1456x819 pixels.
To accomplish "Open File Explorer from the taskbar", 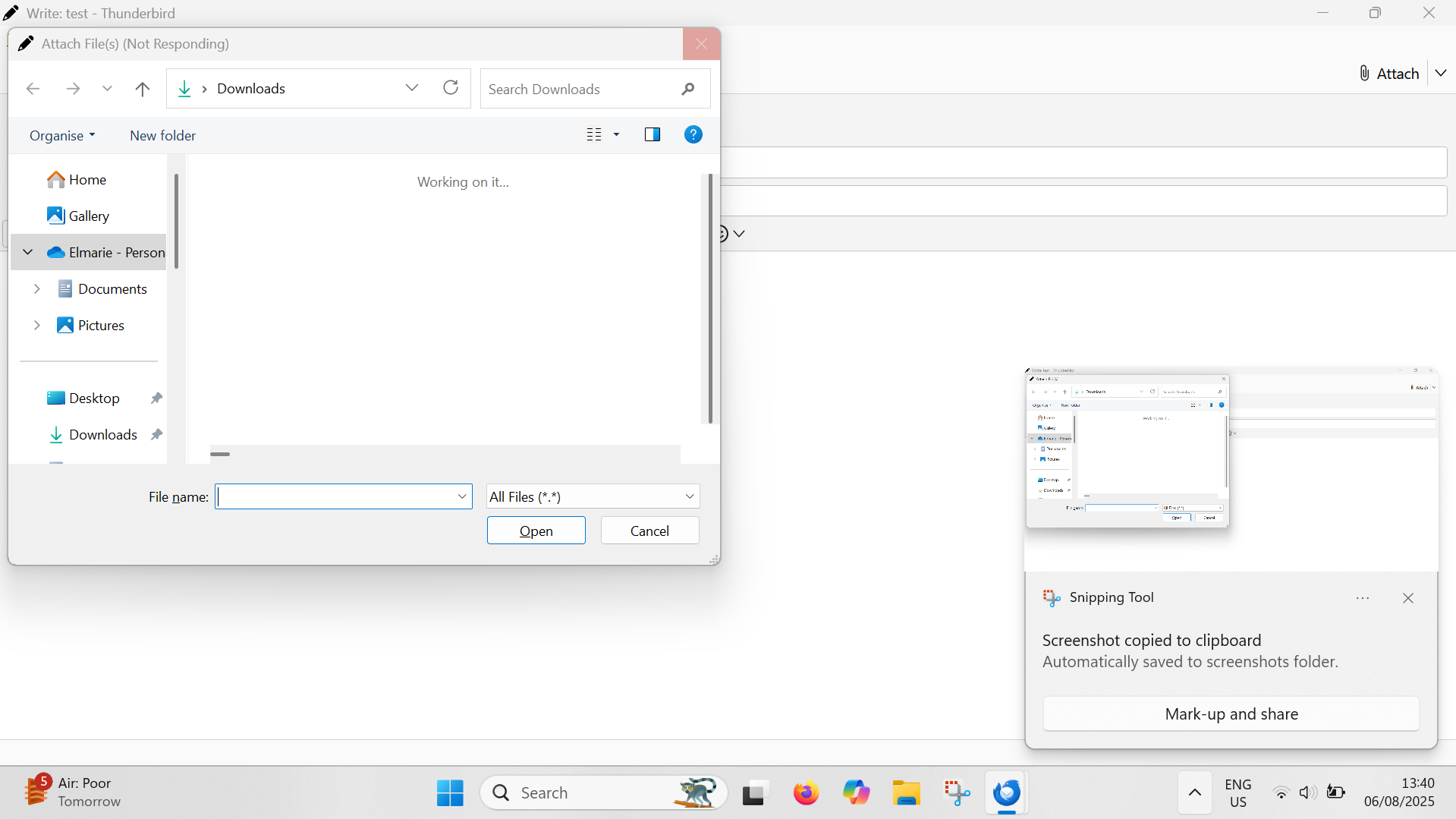I will click(906, 792).
